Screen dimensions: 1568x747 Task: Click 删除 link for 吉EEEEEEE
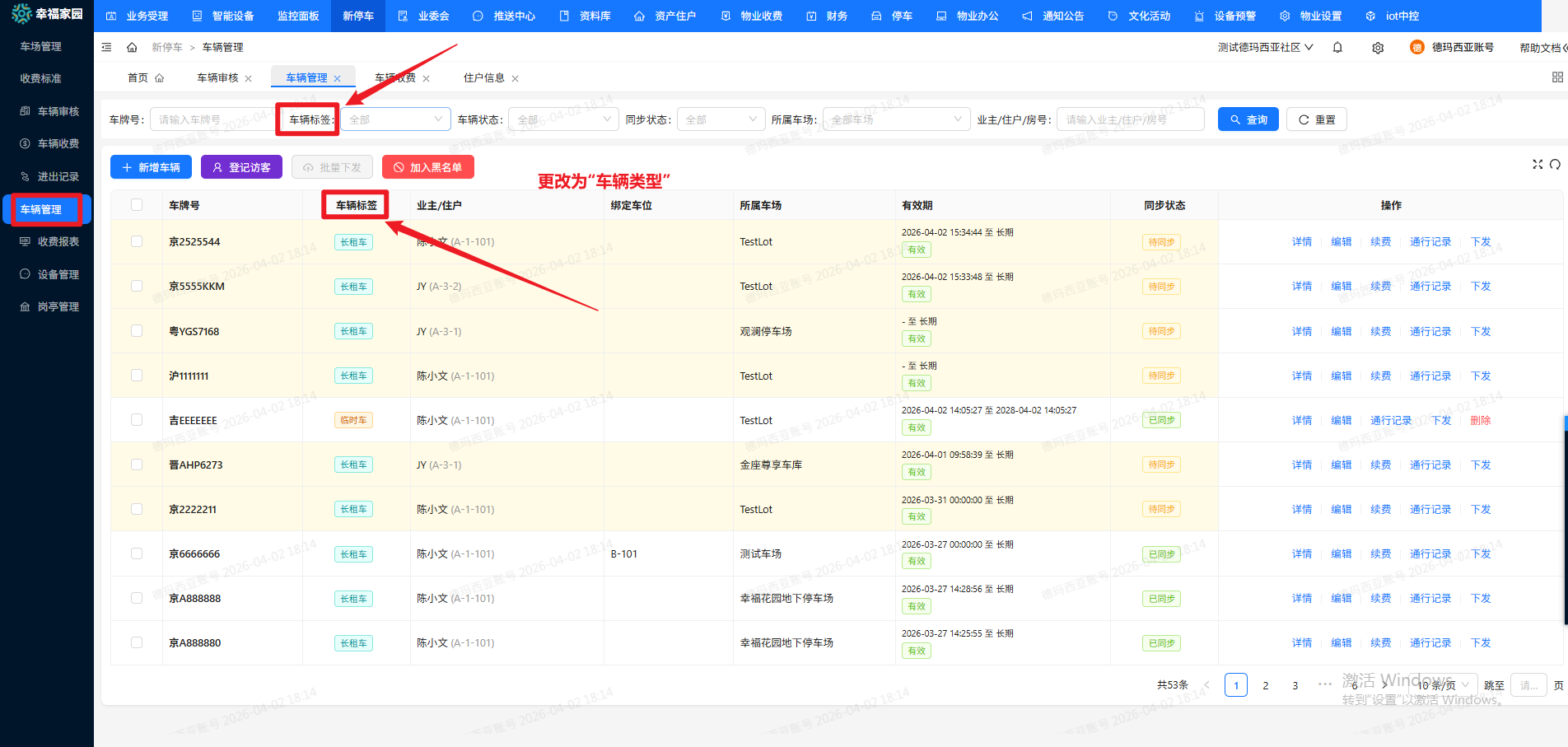[1480, 421]
